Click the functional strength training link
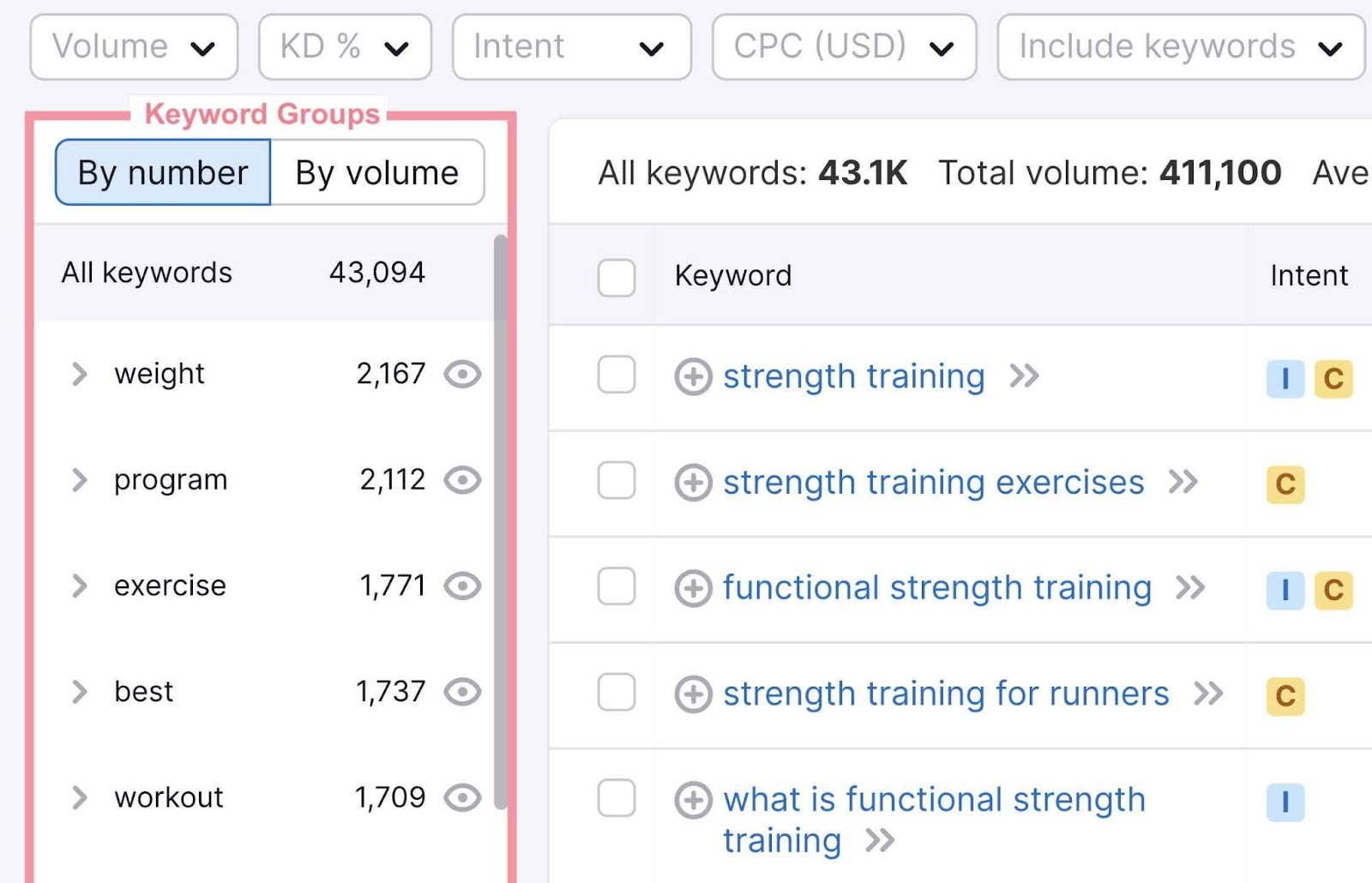Viewport: 1372px width, 883px height. (936, 588)
